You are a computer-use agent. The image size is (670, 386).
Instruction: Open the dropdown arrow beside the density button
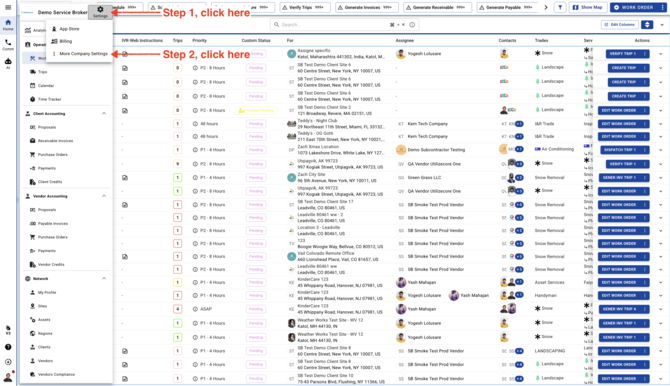662,25
